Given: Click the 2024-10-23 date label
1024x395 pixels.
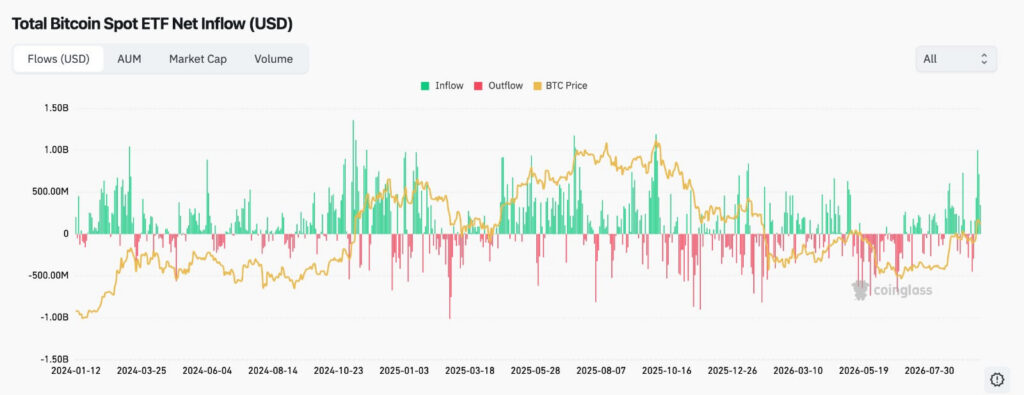Looking at the screenshot, I should pyautogui.click(x=338, y=371).
